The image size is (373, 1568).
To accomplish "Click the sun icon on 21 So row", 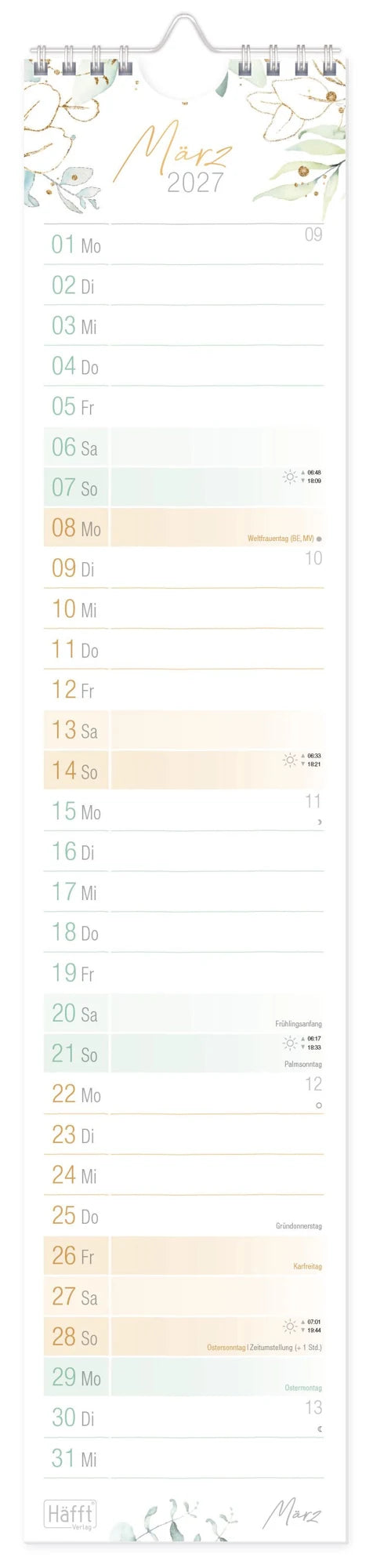I will [290, 1043].
